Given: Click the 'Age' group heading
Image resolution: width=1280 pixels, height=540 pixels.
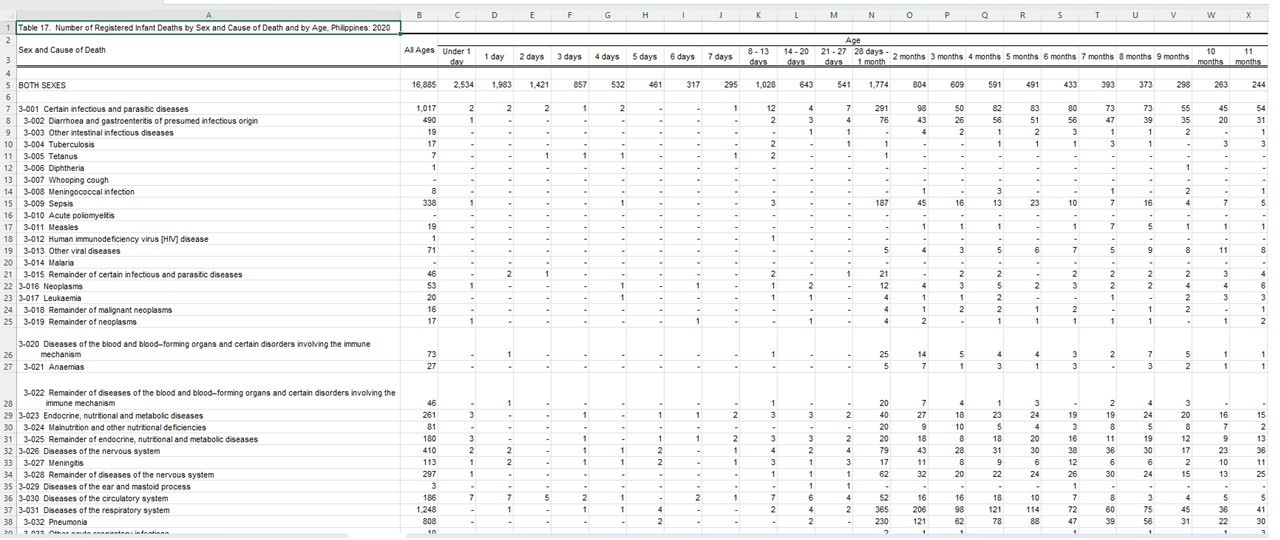Looking at the screenshot, I should (x=853, y=40).
